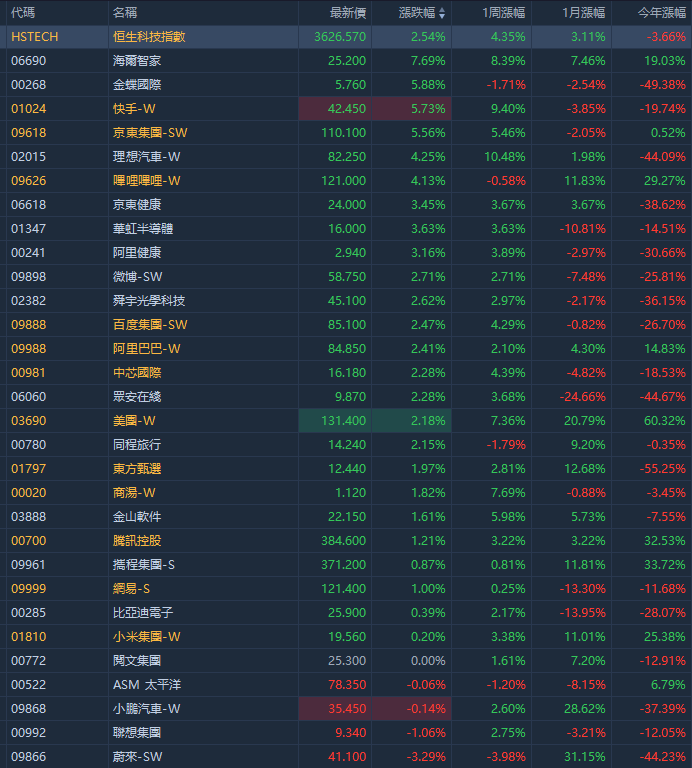
Task: Click the 名稱 column header
Action: pyautogui.click(x=125, y=13)
